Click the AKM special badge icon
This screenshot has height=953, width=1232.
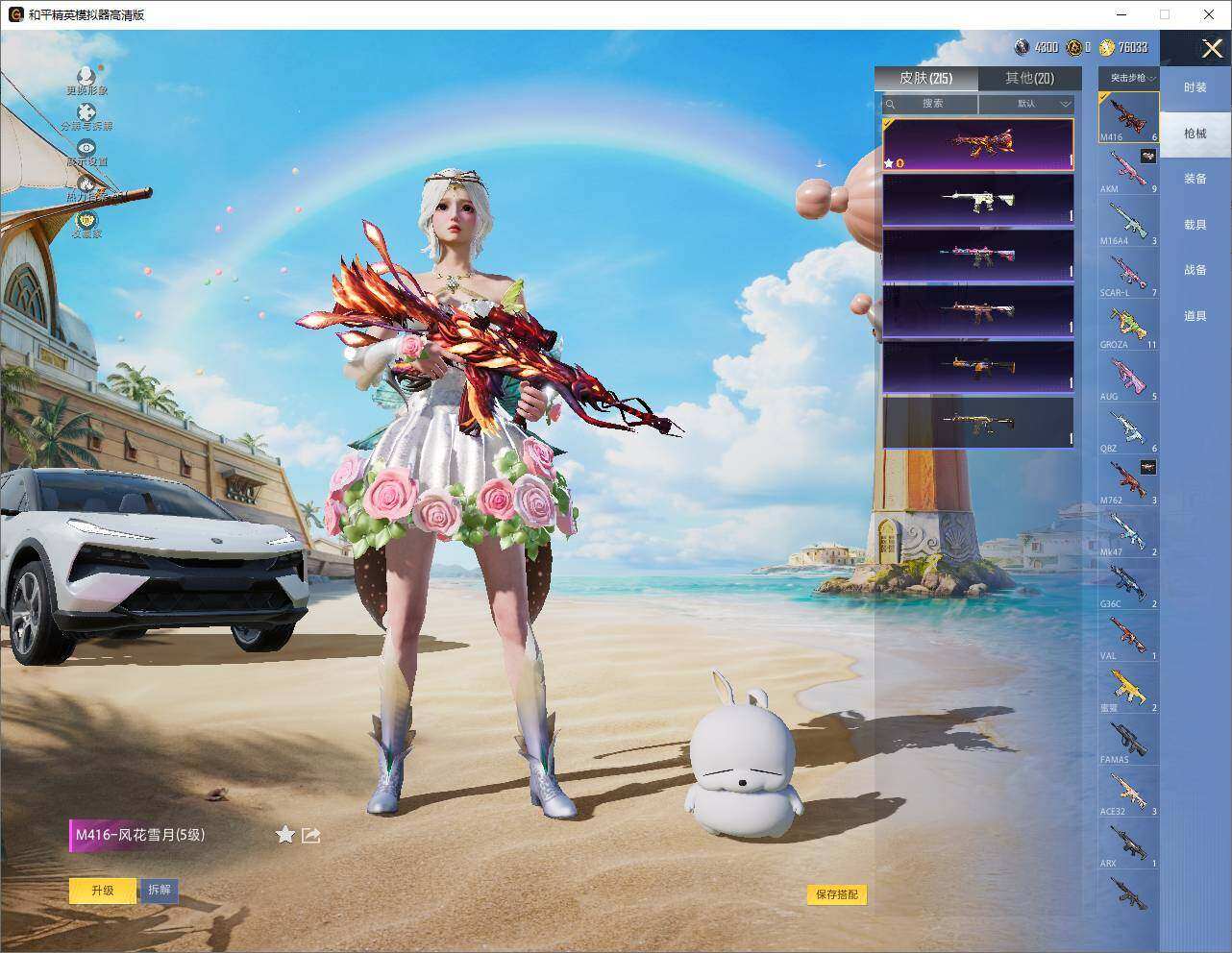point(1148,156)
